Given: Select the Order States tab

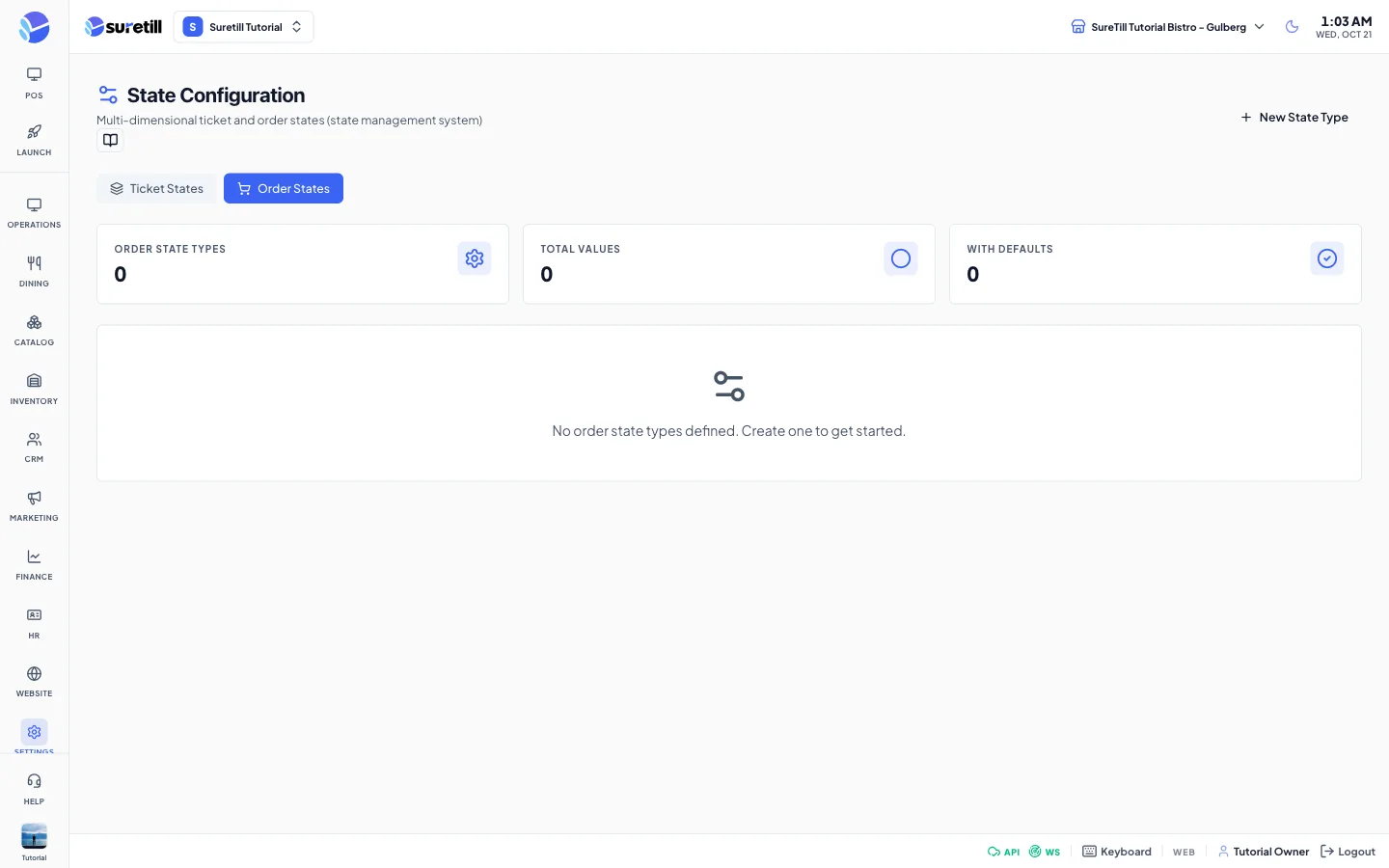Looking at the screenshot, I should click(x=284, y=189).
